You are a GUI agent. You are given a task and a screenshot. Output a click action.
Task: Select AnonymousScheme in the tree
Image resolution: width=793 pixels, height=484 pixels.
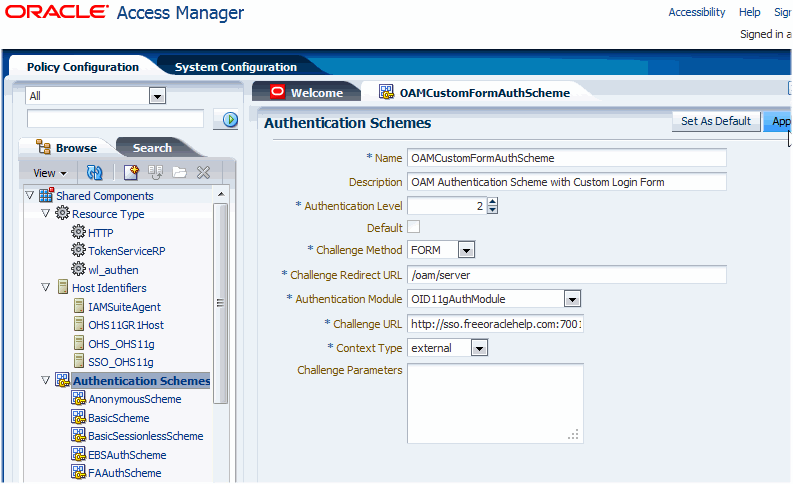135,399
